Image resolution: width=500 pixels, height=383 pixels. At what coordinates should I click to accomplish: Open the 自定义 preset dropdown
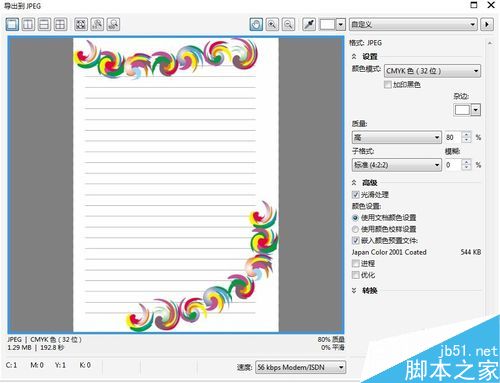413,24
